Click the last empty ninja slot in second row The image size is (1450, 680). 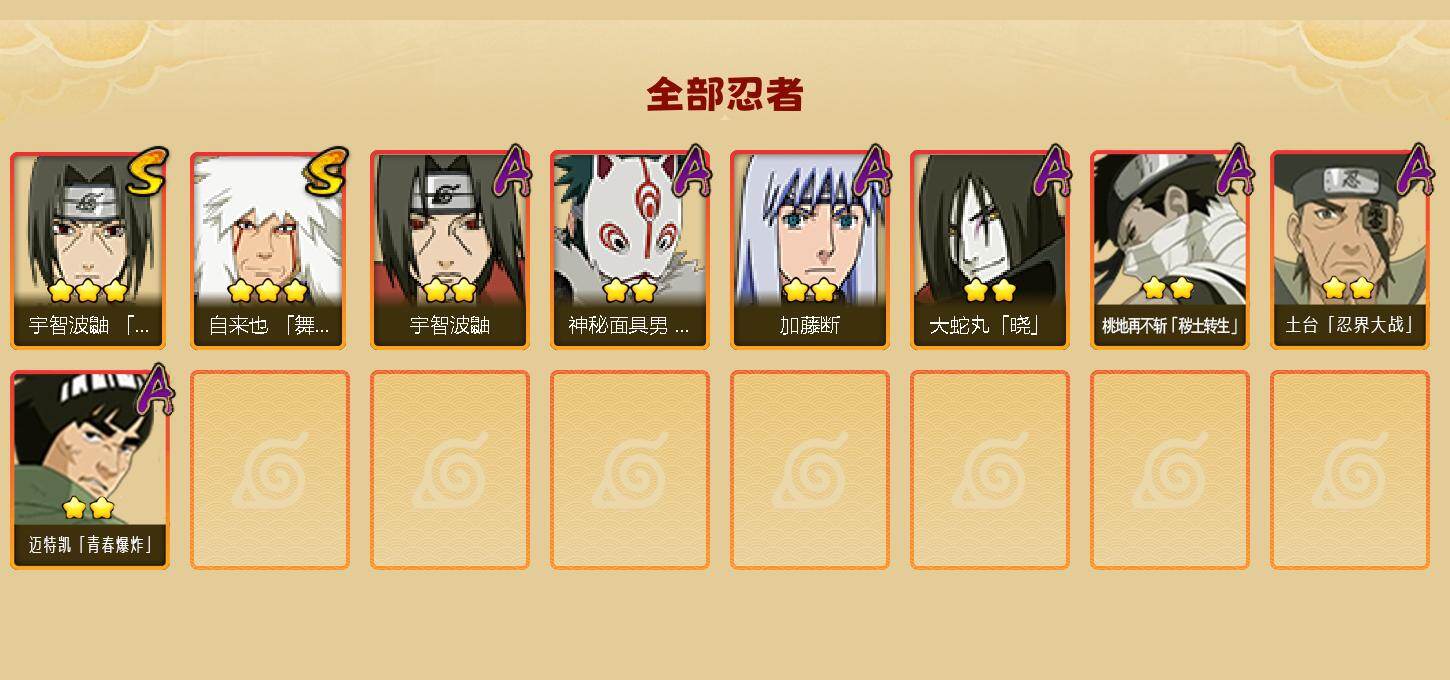click(1349, 470)
